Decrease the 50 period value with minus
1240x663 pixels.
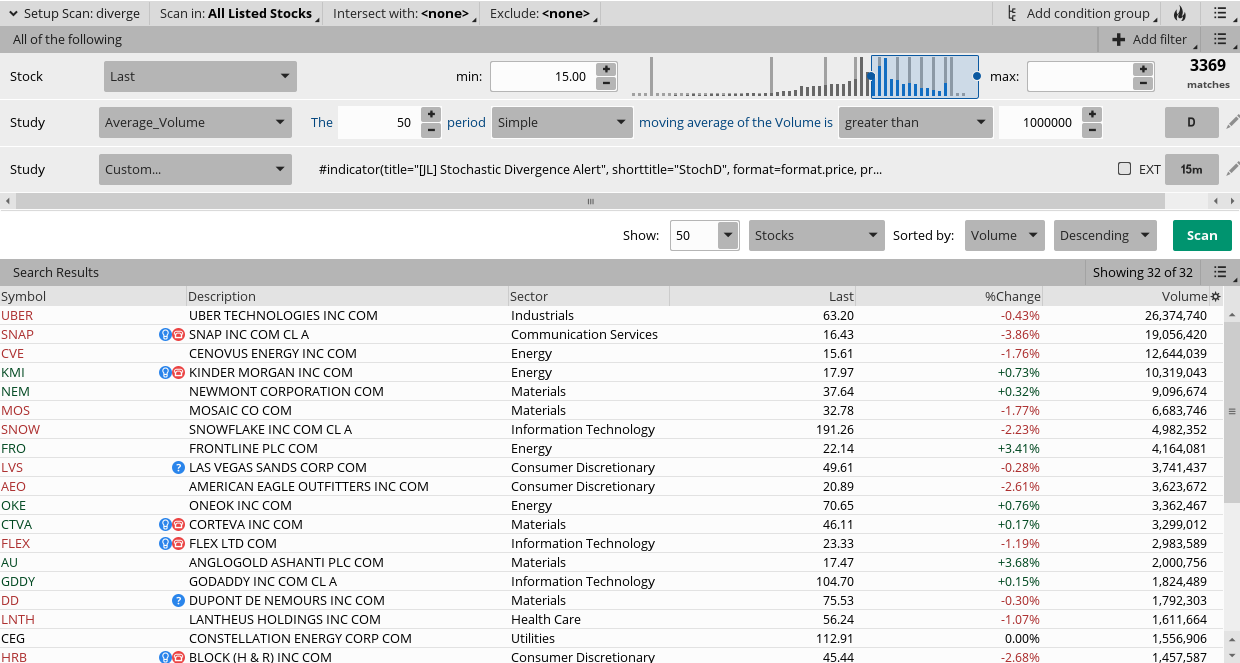(x=431, y=130)
